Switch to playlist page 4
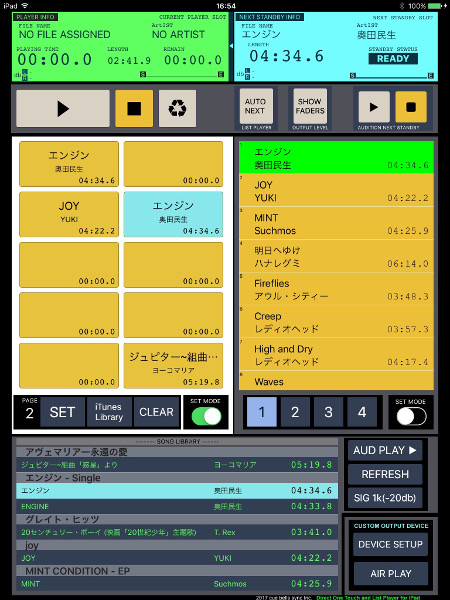The image size is (450, 600). point(362,412)
